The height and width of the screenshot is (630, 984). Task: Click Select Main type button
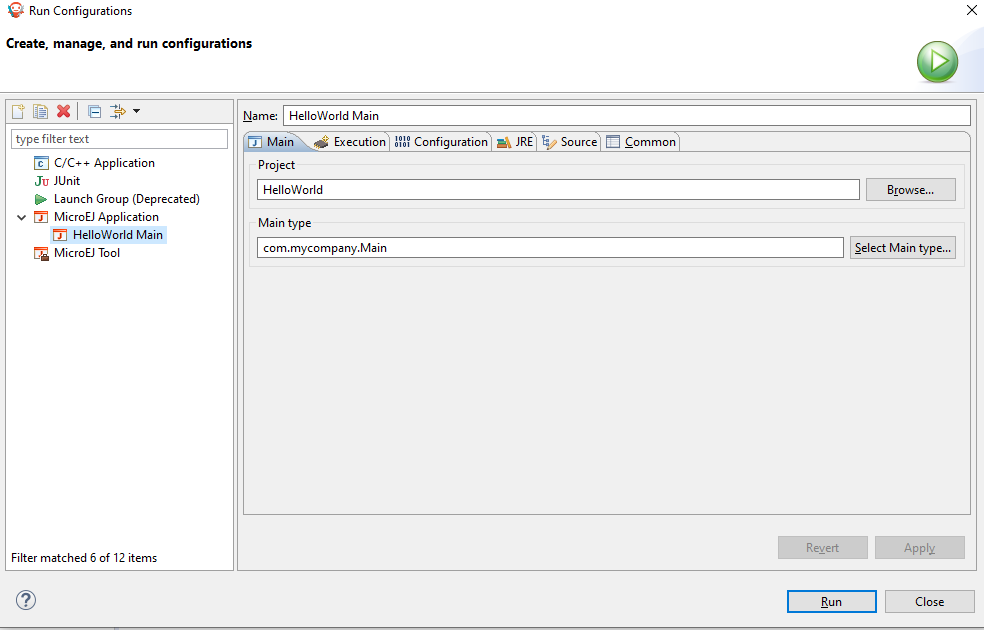point(902,247)
